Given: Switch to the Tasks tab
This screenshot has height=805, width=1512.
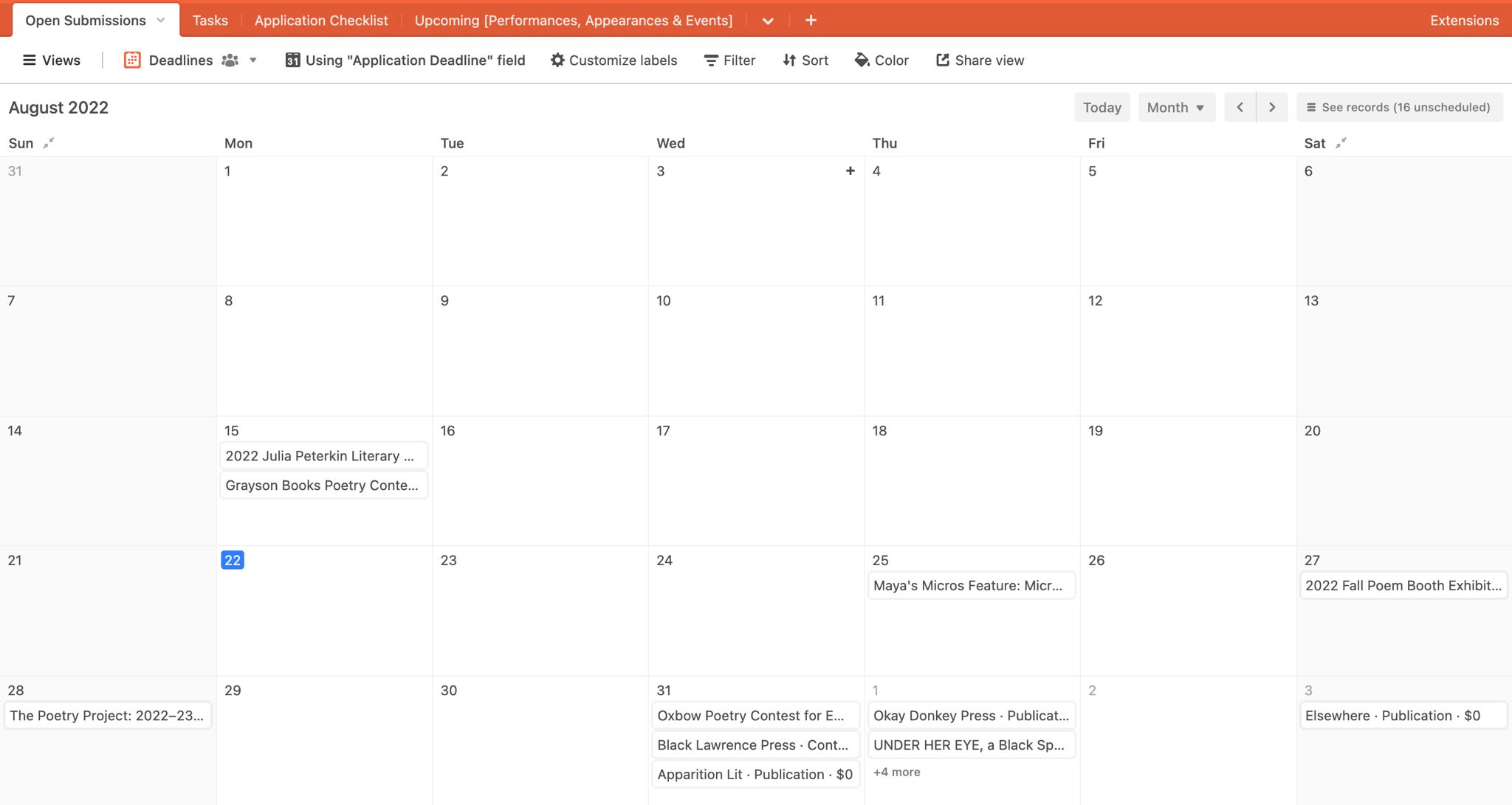Looking at the screenshot, I should coord(210,21).
